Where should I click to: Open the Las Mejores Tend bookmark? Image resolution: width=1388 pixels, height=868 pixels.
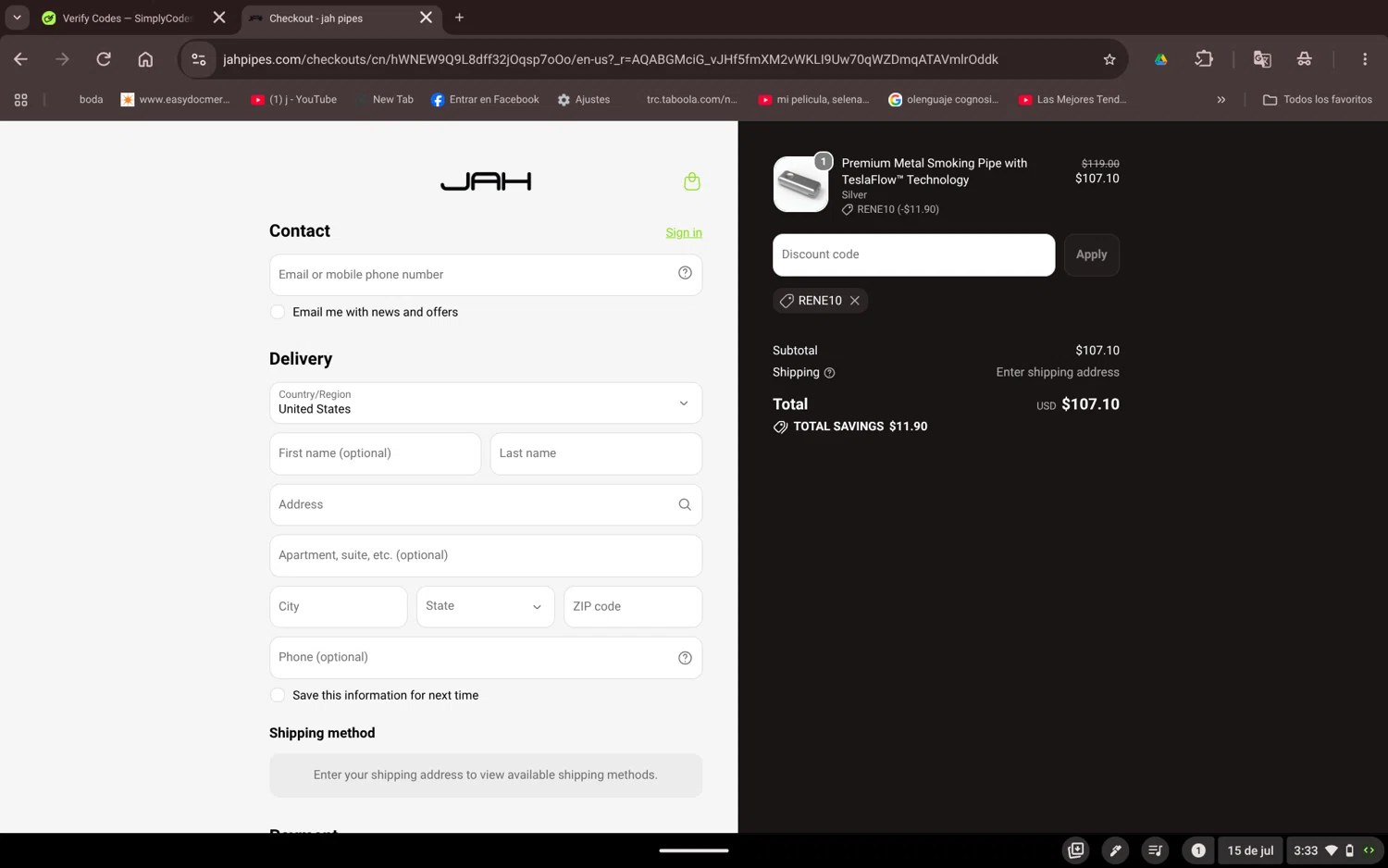pos(1072,100)
